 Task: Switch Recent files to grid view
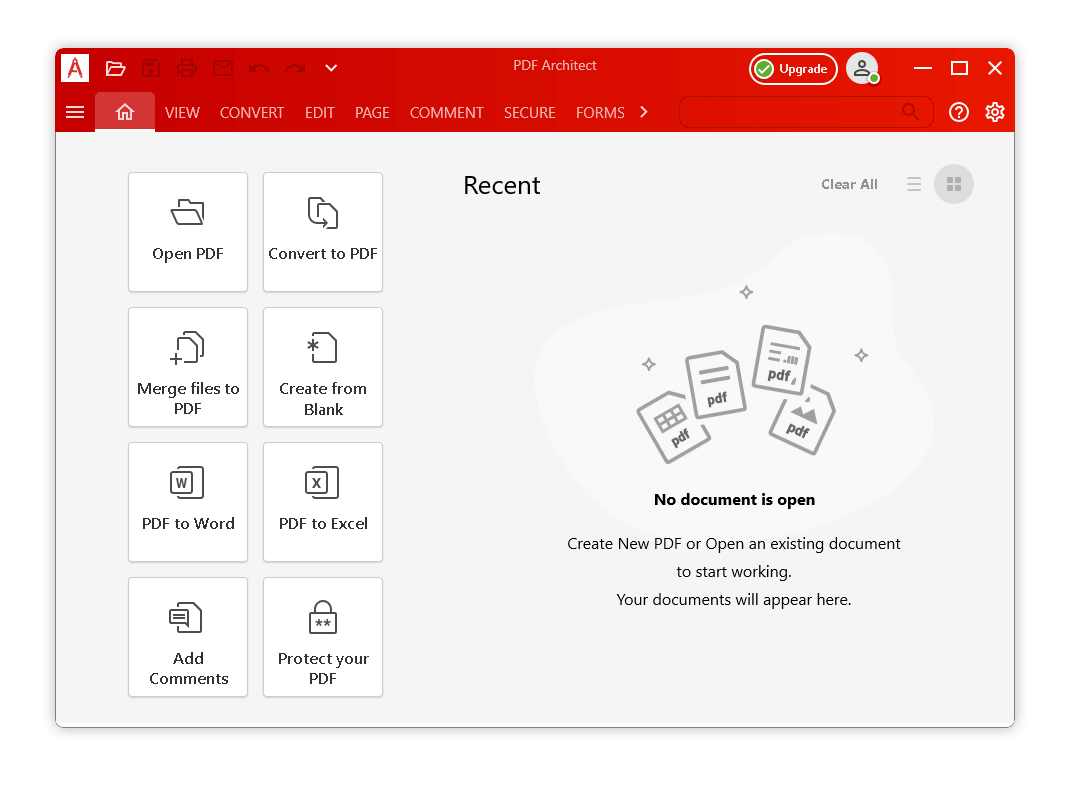pyautogui.click(x=953, y=184)
